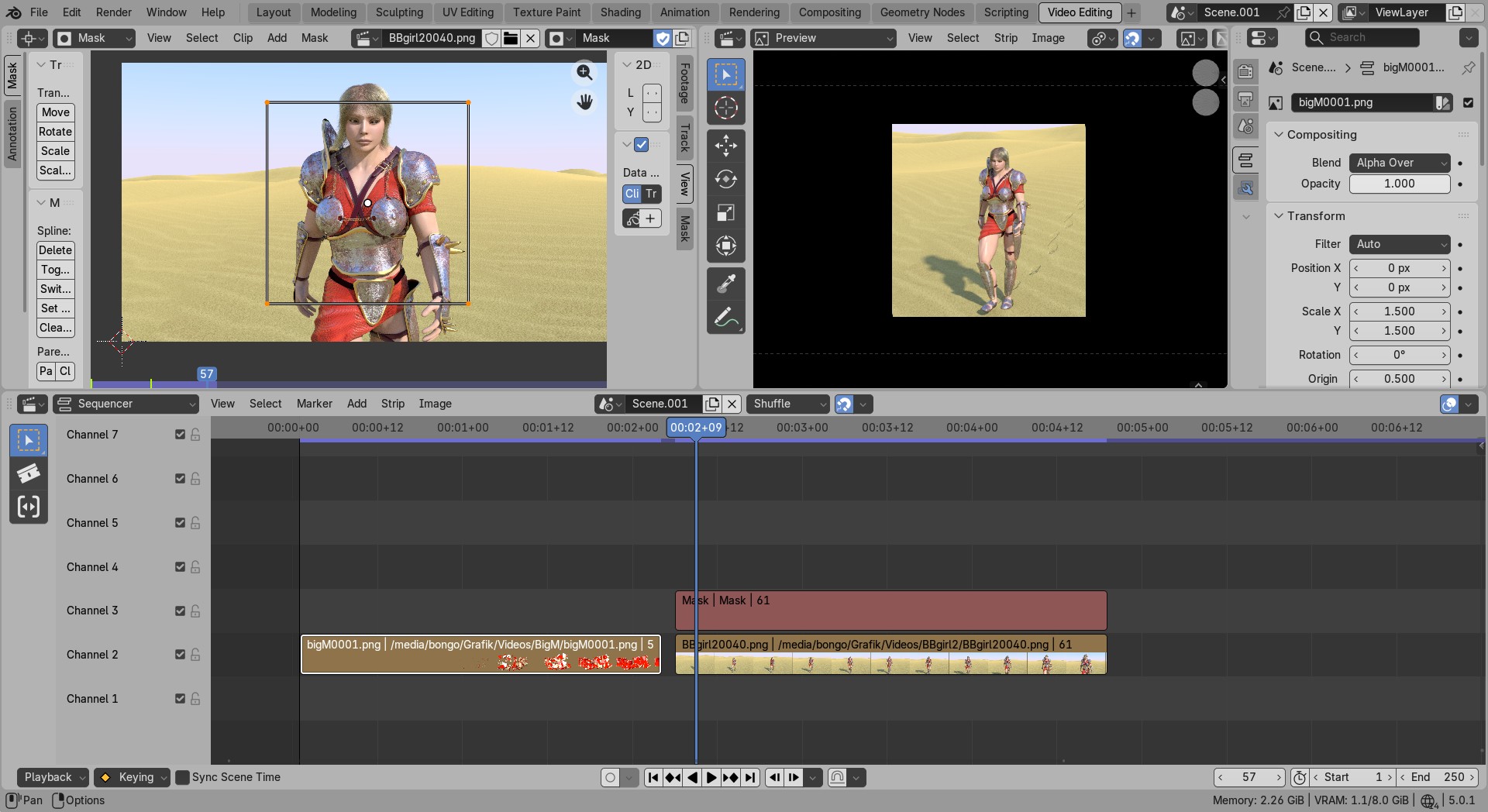This screenshot has height=812, width=1488.
Task: Open the Marker menu in sequencer
Action: (314, 404)
